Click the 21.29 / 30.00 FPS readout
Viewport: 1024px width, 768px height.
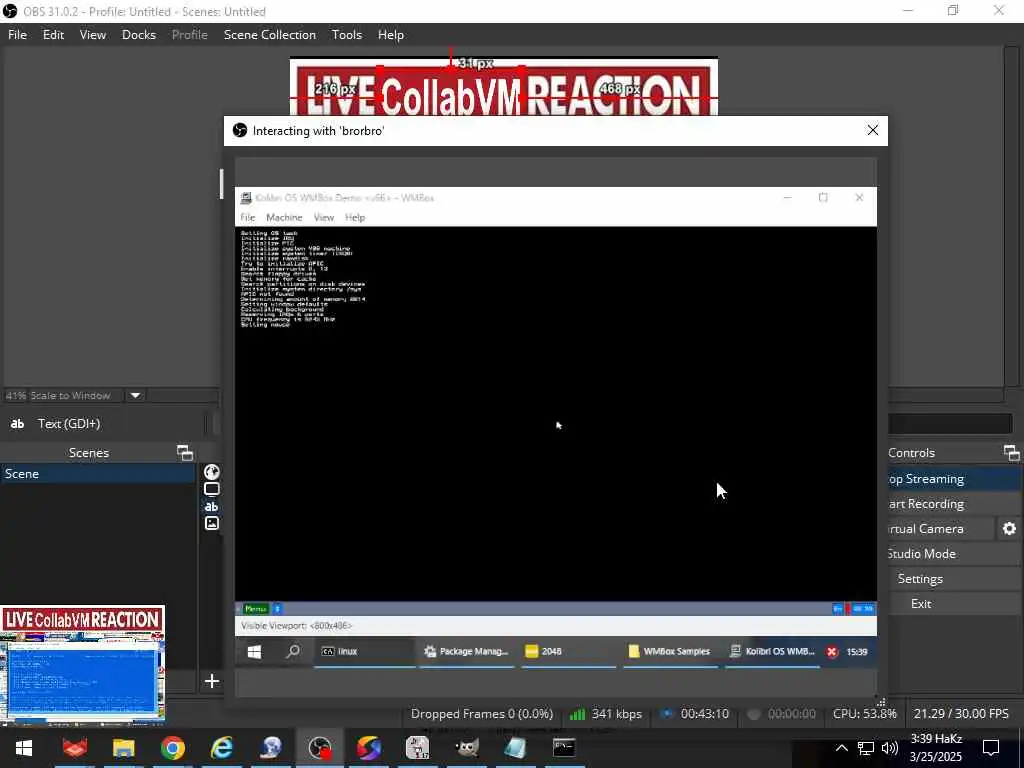click(x=961, y=714)
